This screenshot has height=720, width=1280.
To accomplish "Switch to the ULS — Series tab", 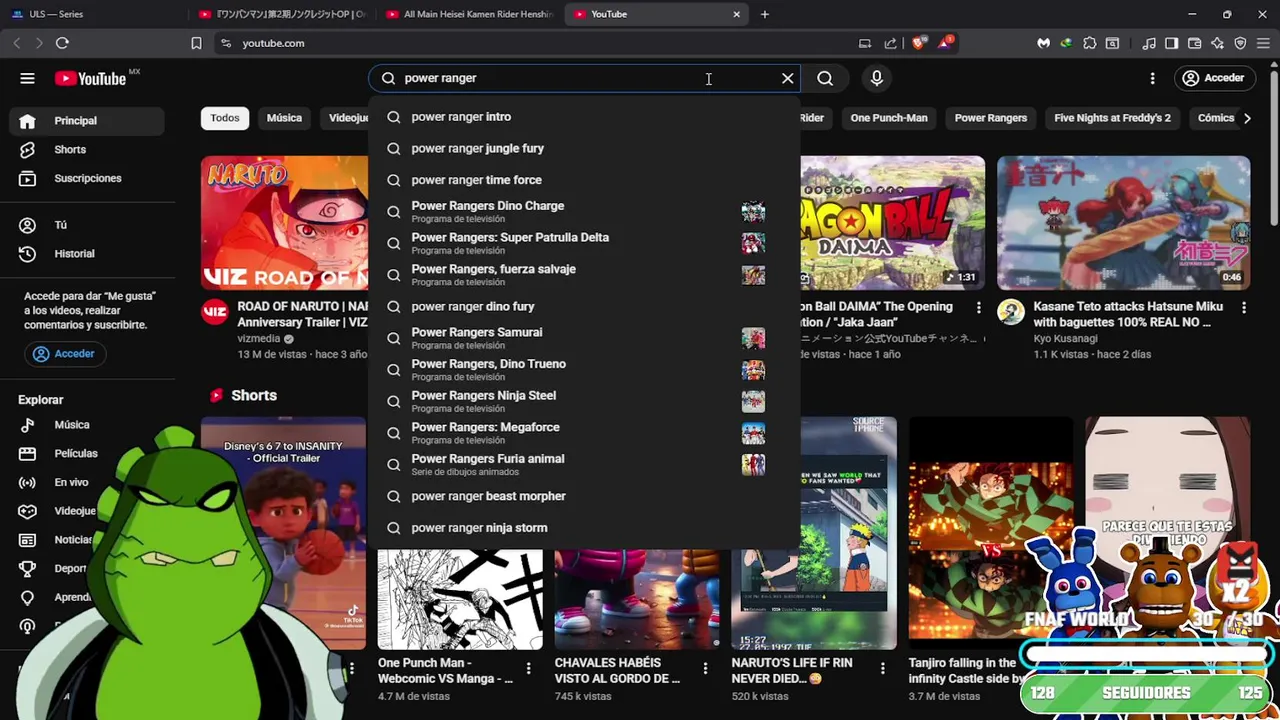I will [x=94, y=14].
